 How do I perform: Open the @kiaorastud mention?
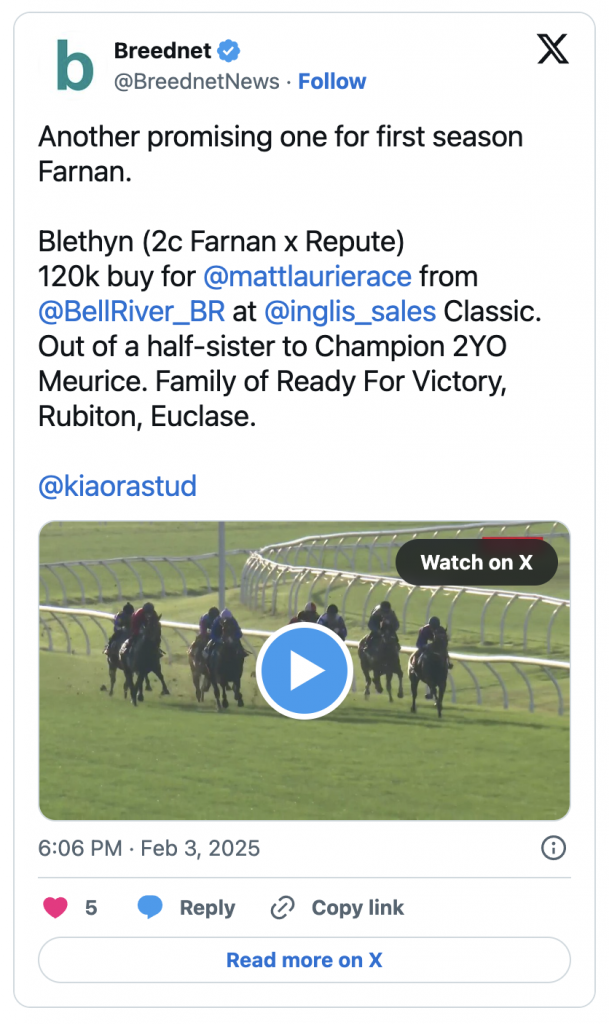[117, 486]
